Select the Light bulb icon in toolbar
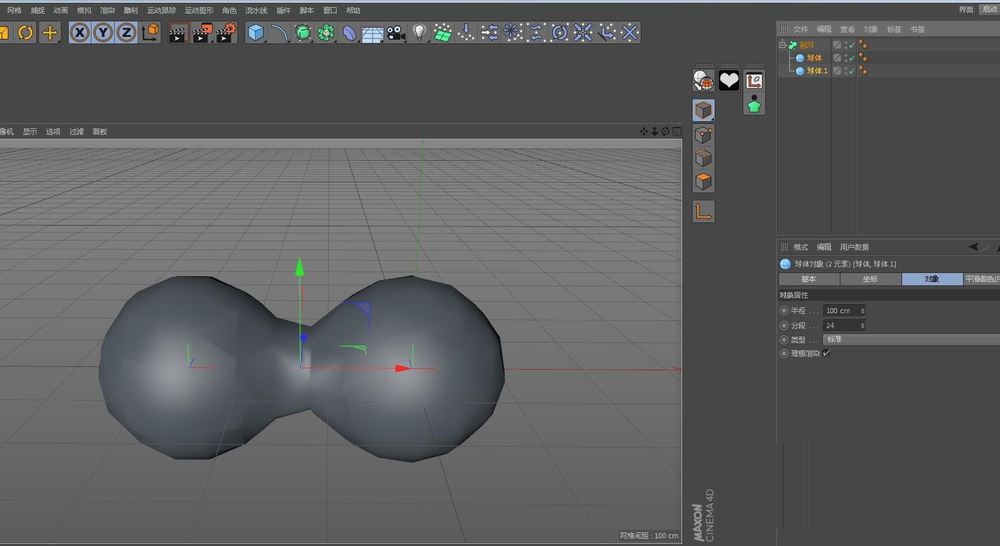The image size is (1000, 546). tap(420, 33)
